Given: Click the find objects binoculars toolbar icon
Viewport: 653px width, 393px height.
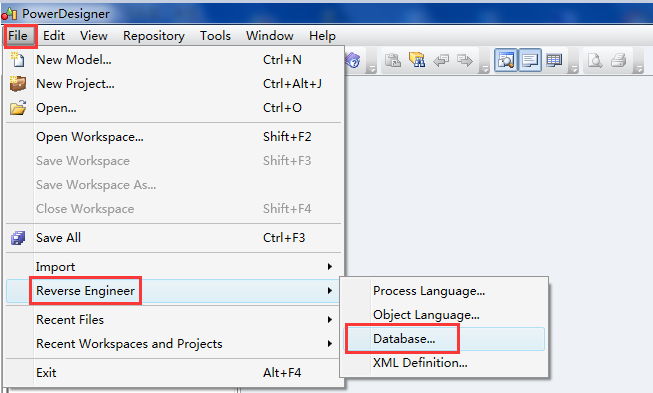Looking at the screenshot, I should 417,60.
